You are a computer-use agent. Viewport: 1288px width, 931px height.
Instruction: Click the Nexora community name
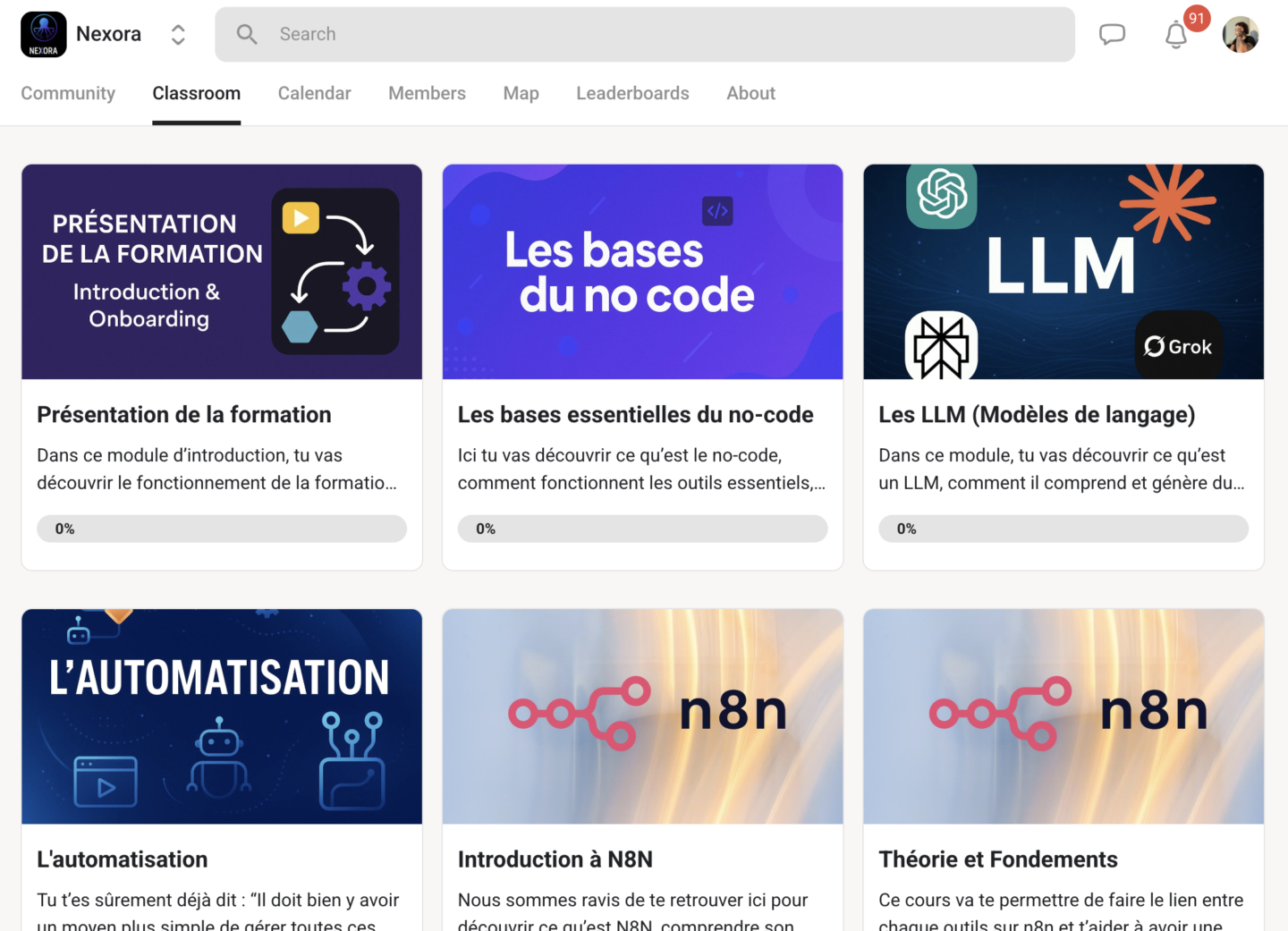108,34
